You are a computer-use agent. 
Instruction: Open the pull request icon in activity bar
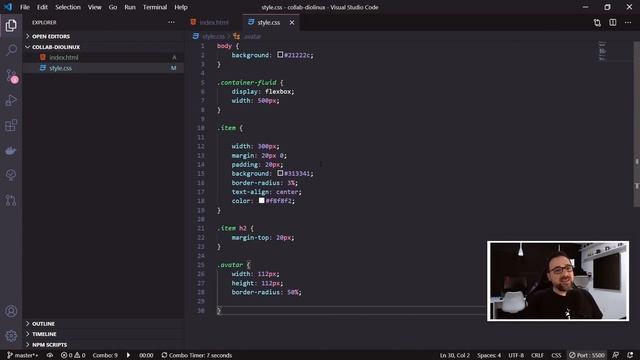[11, 200]
